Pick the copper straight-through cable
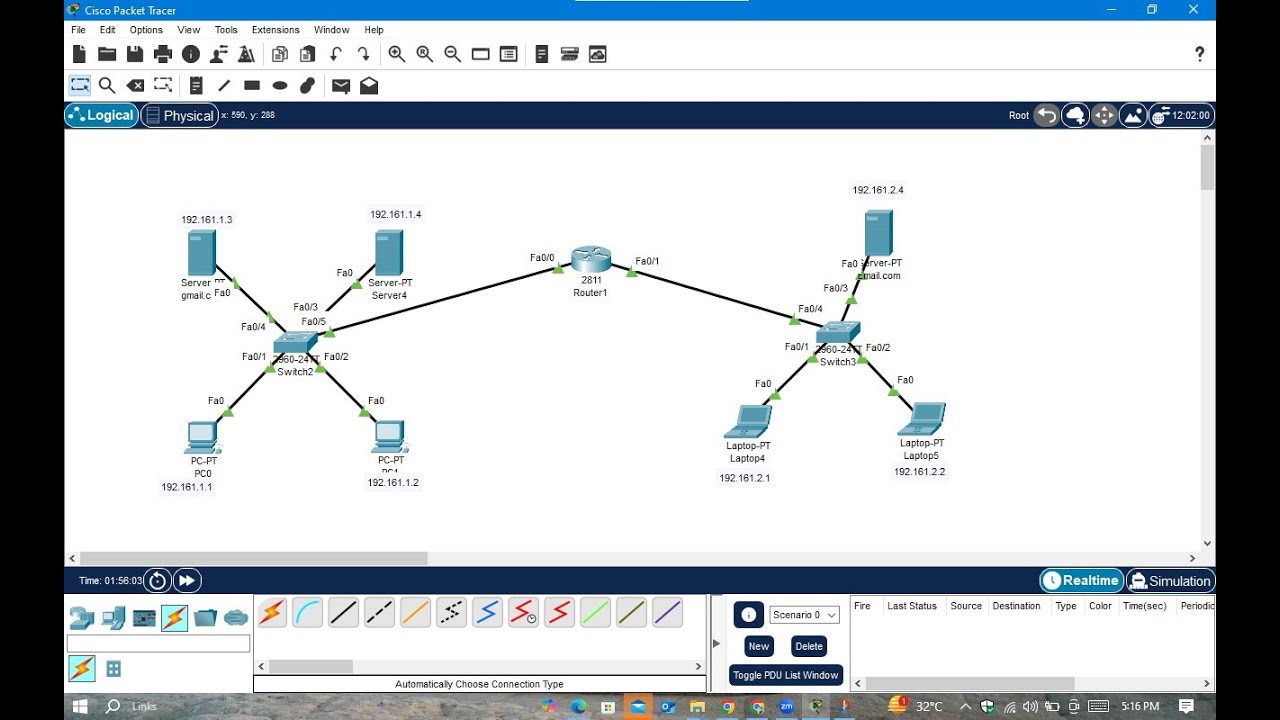1280x720 pixels. tap(344, 612)
